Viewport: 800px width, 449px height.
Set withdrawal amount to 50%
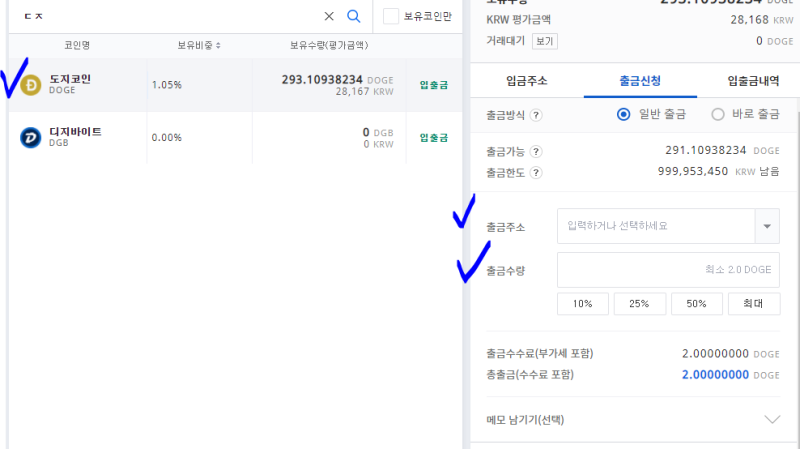tap(696, 304)
